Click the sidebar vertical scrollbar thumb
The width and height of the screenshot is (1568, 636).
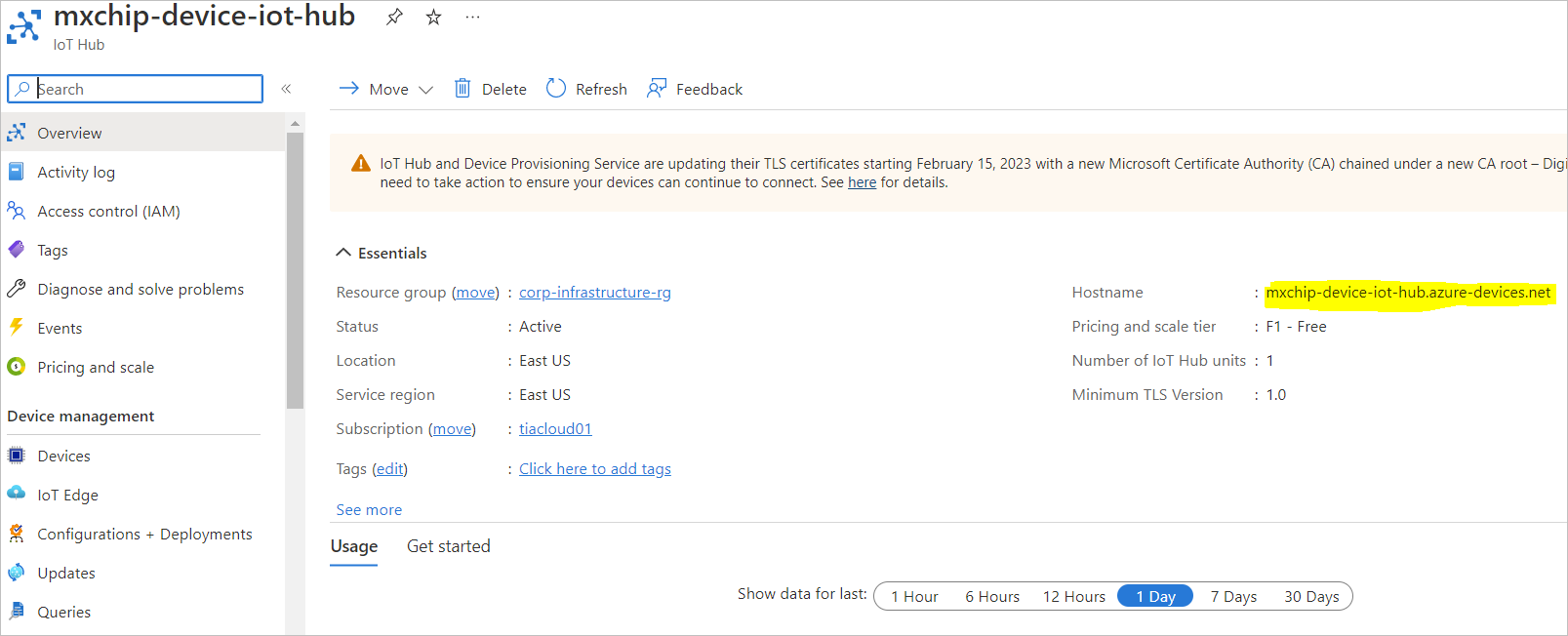coord(295,270)
